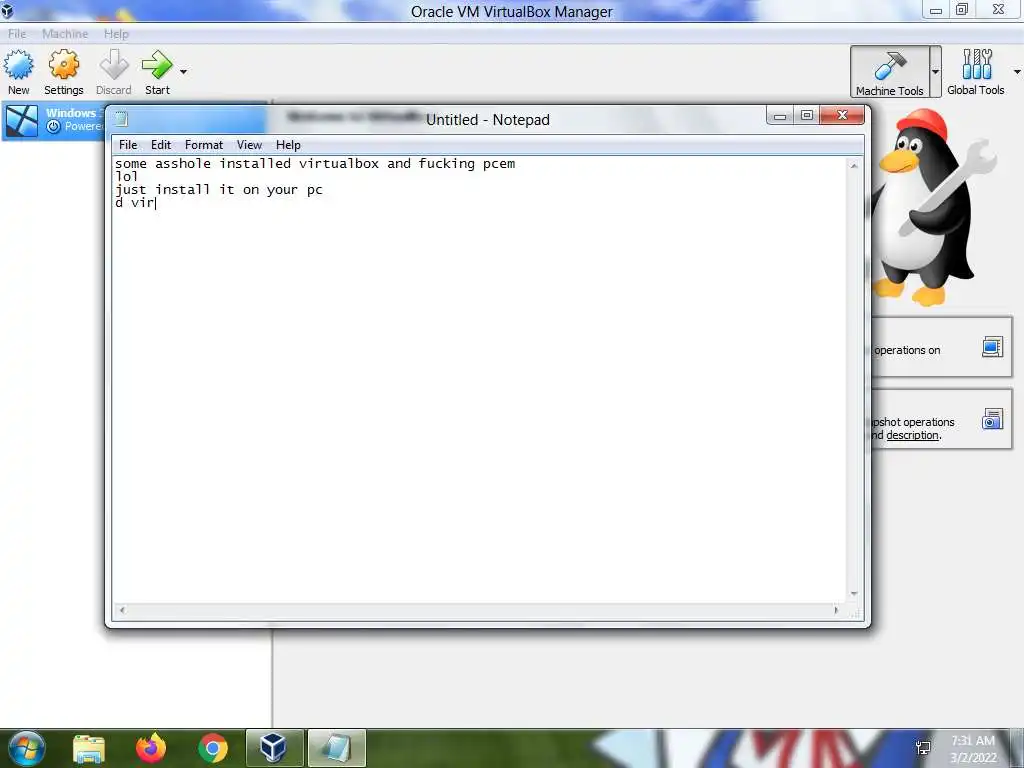1024x768 pixels.
Task: Click Notepad vertical scrollbar down arrow
Action: coord(854,594)
